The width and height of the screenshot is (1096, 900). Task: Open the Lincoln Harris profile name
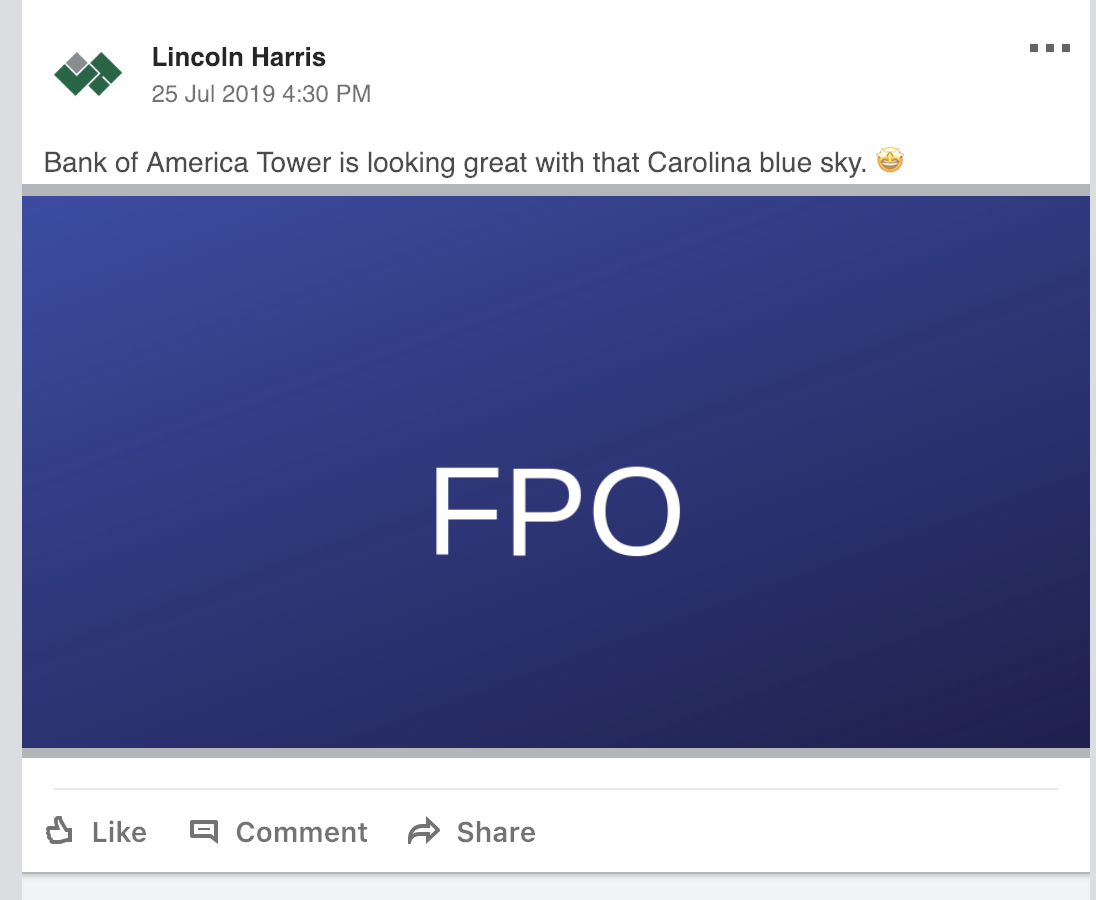[239, 58]
